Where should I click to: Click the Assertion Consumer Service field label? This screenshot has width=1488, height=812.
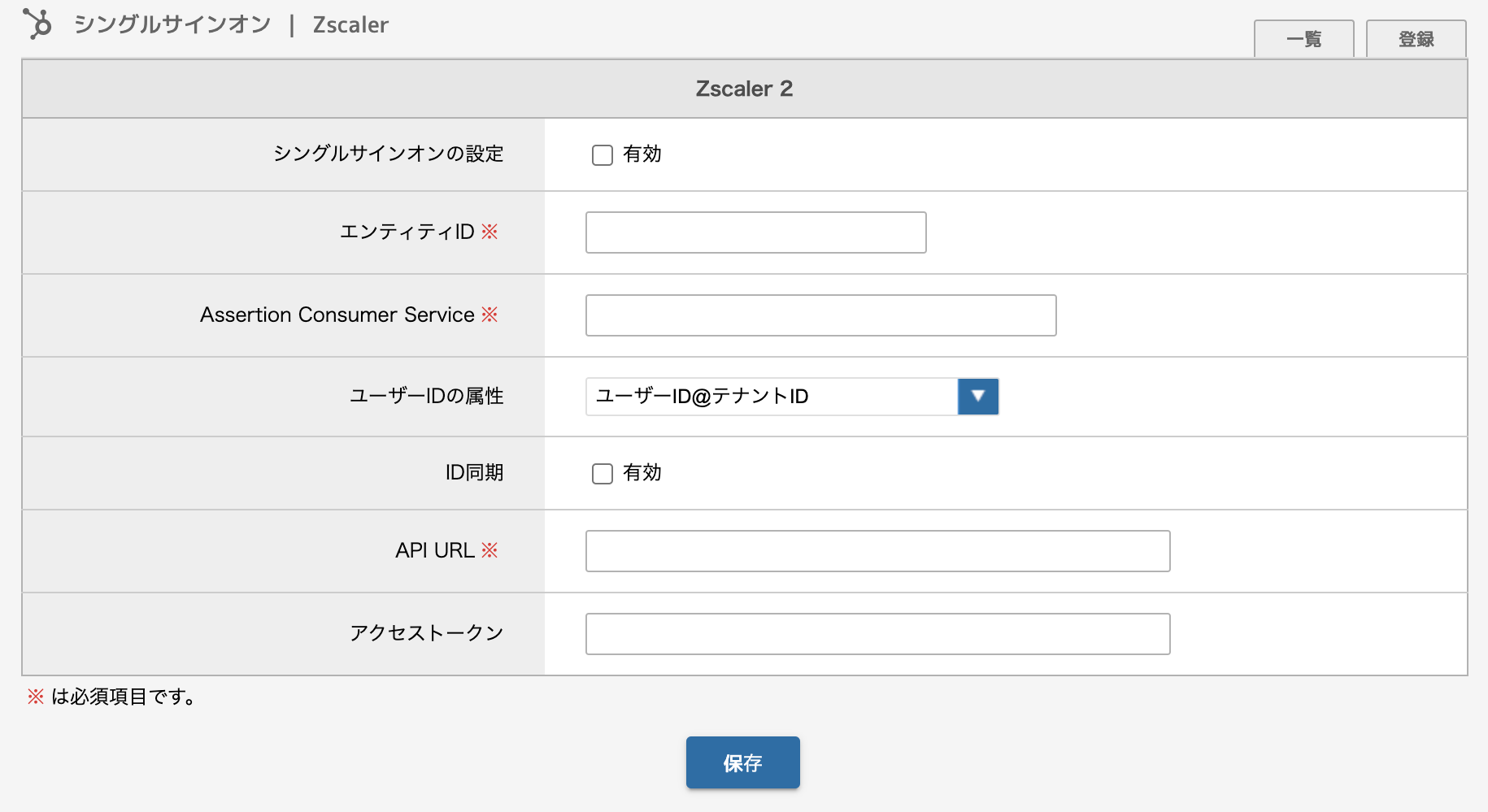pyautogui.click(x=337, y=315)
